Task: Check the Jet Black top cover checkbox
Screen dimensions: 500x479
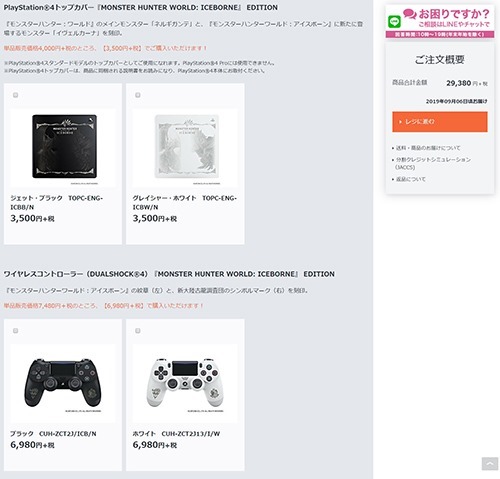Action: click(x=15, y=95)
